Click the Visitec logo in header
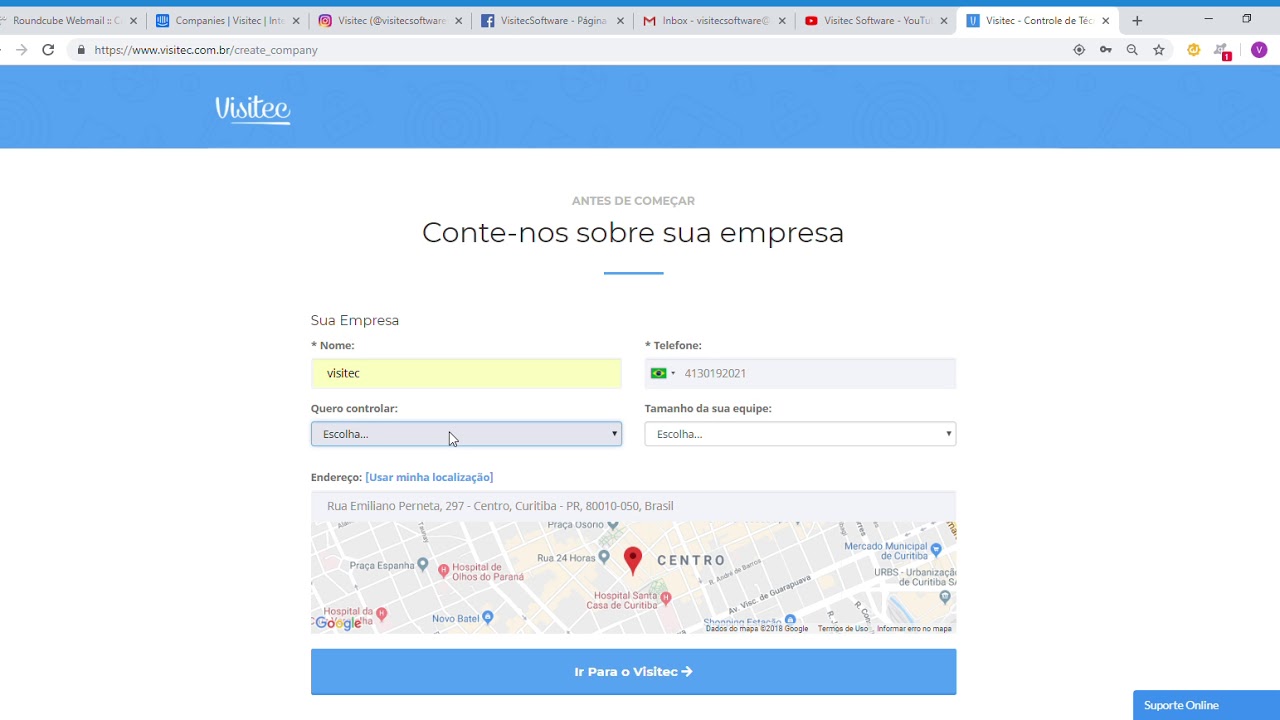Image resolution: width=1280 pixels, height=720 pixels. (253, 108)
